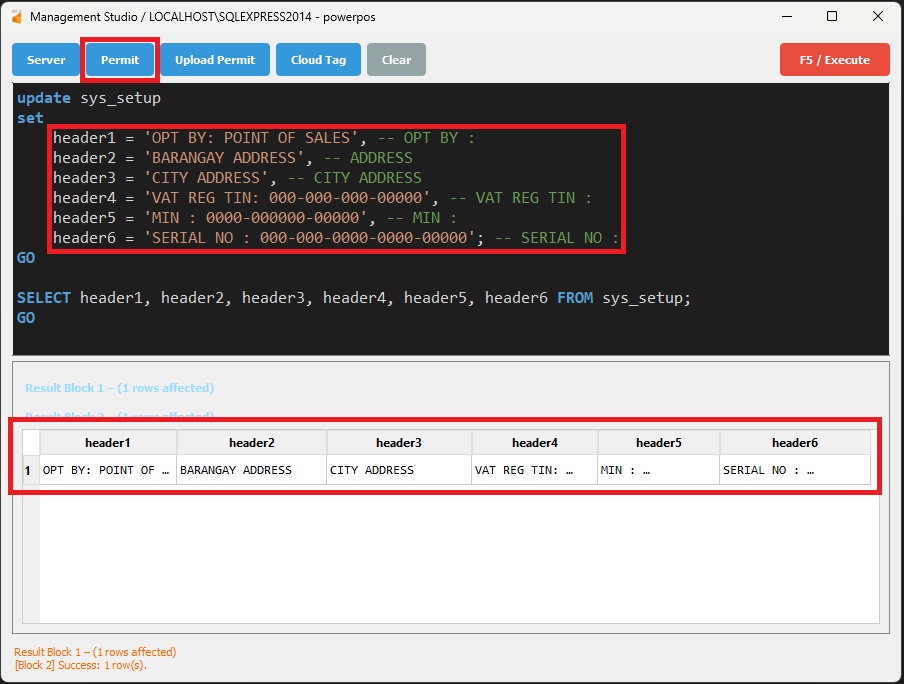Screen dimensions: 904x684
Task: Run query with F5 / Execute
Action: (x=832, y=60)
